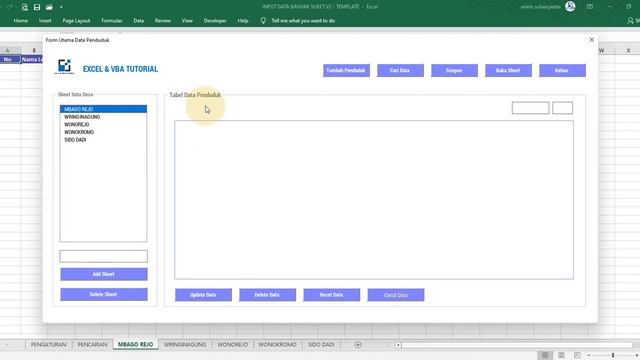Click the Tell me lightbulb icon
640x360 pixels.
pyautogui.click(x=263, y=20)
